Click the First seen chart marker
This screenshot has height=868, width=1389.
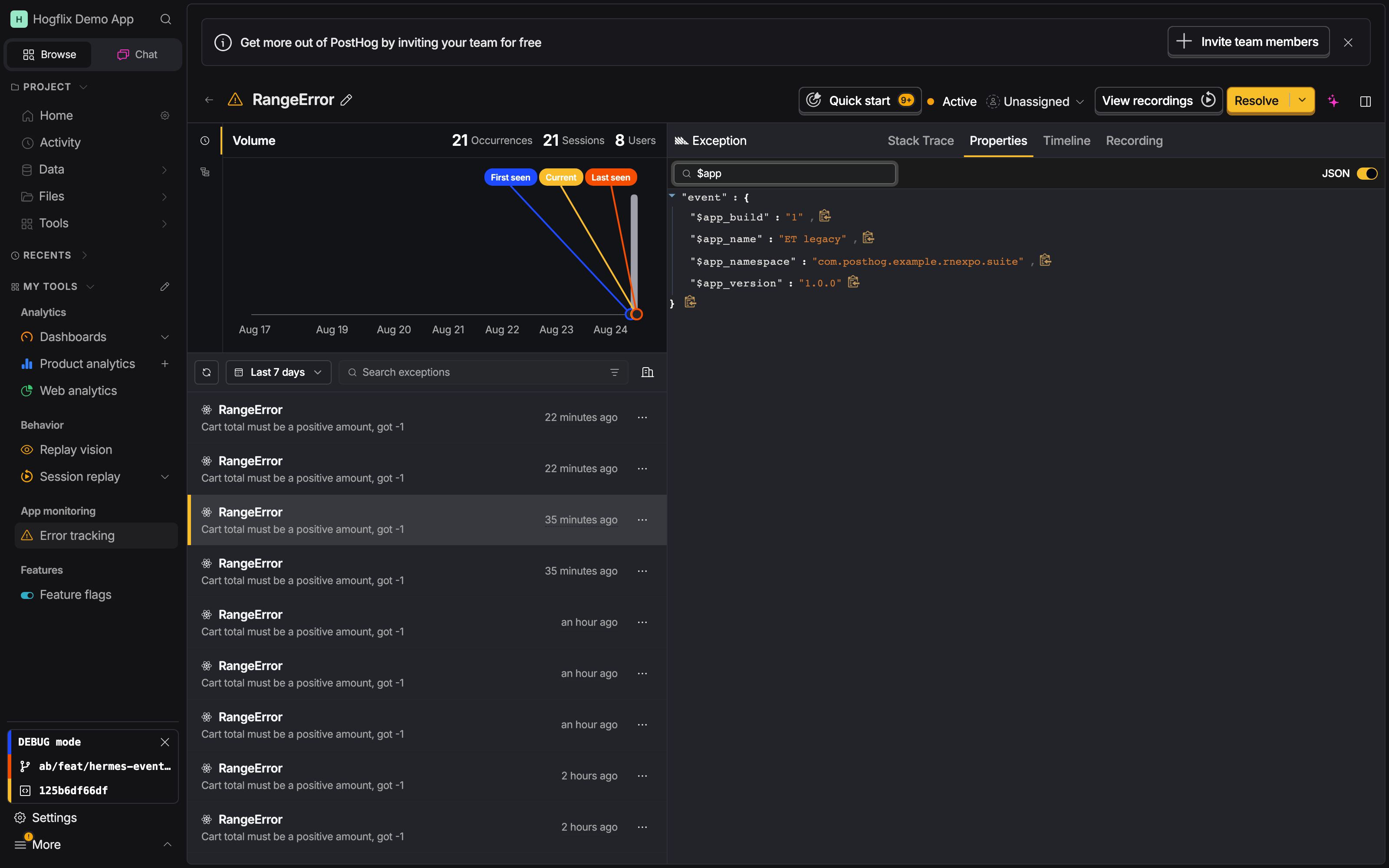pyautogui.click(x=510, y=178)
